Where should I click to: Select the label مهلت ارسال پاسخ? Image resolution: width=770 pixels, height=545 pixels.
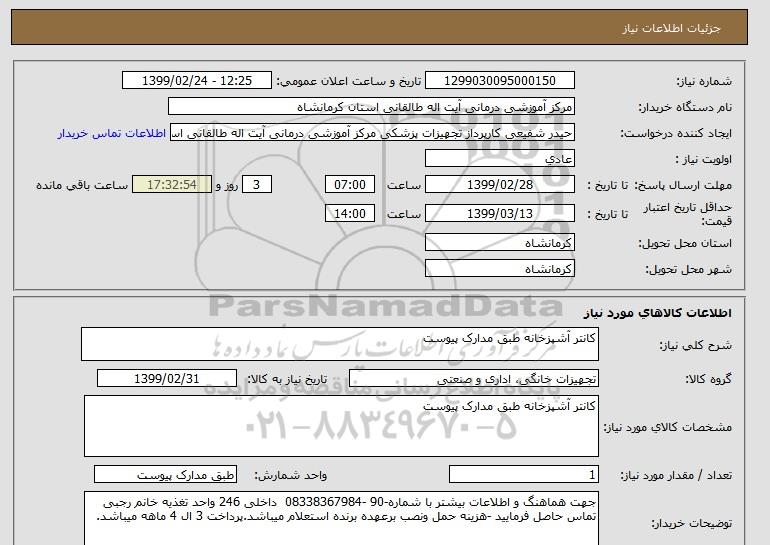683,185
